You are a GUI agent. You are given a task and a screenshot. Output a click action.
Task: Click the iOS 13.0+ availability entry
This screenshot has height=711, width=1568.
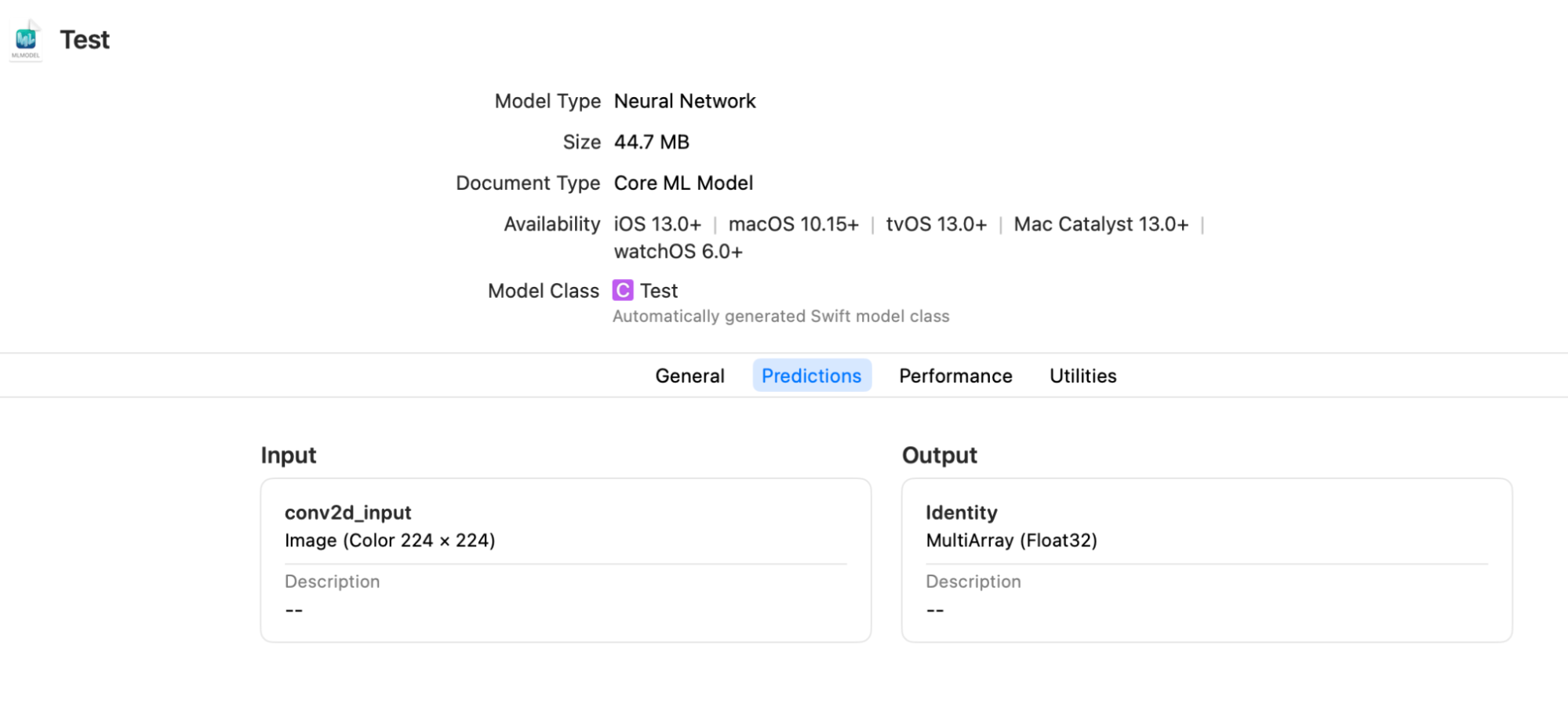(657, 224)
